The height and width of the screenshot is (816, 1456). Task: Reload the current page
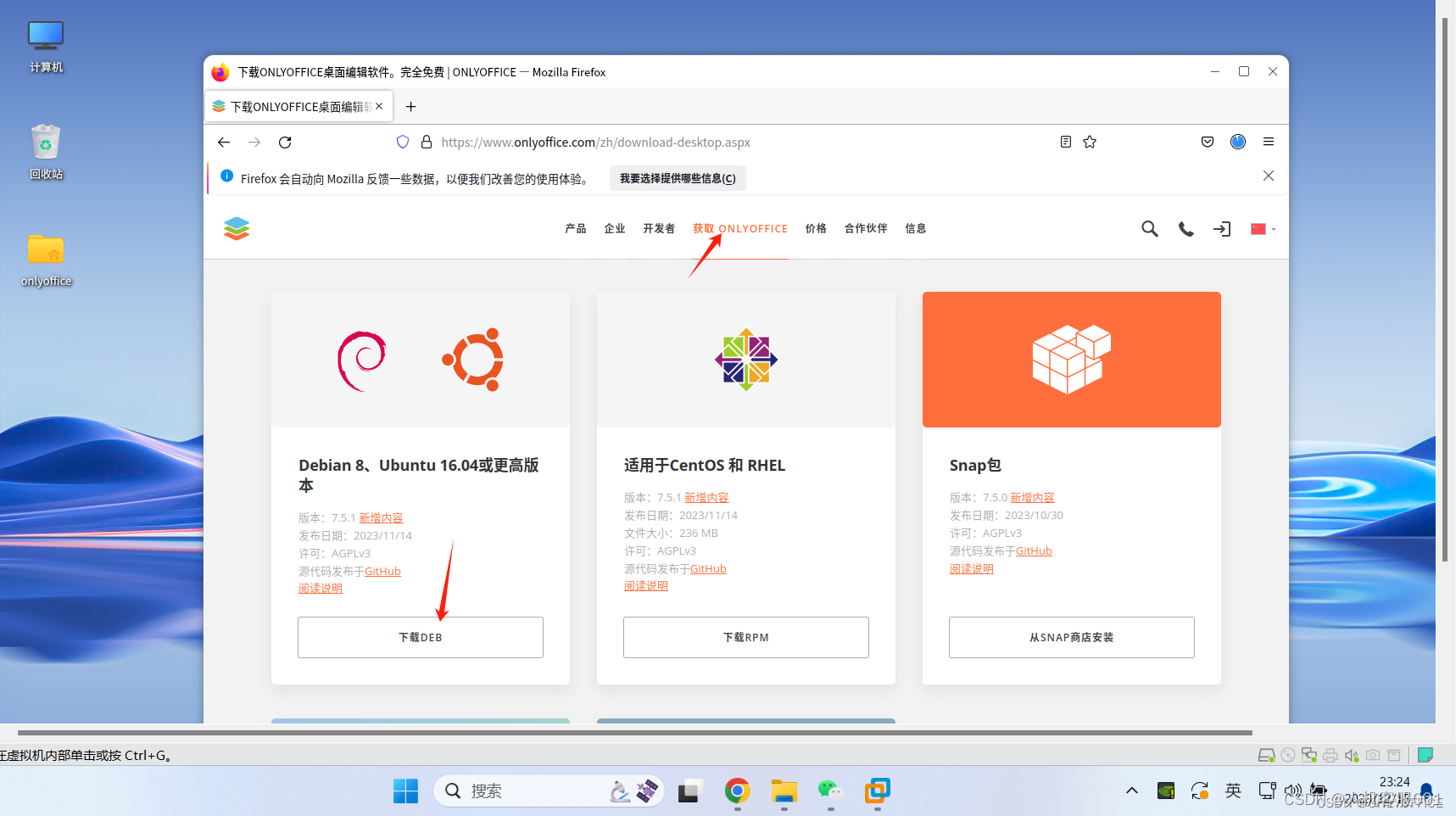285,143
